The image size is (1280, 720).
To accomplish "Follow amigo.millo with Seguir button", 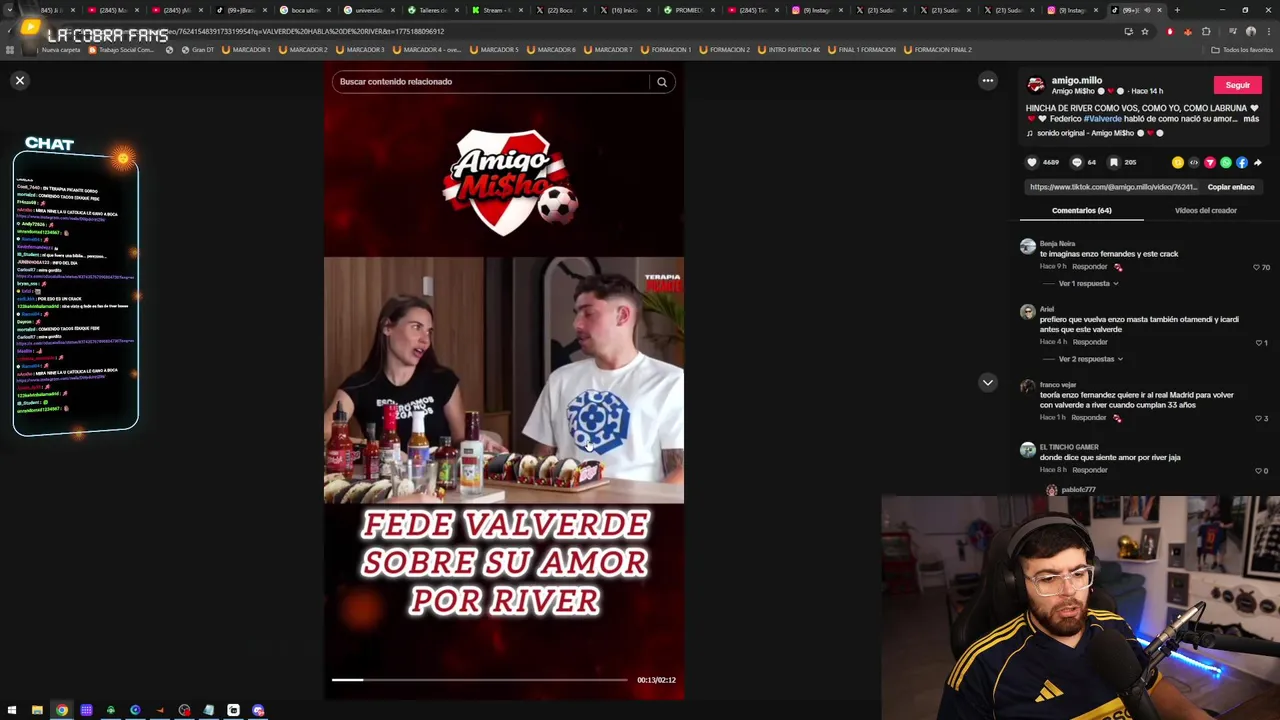I will (1237, 85).
